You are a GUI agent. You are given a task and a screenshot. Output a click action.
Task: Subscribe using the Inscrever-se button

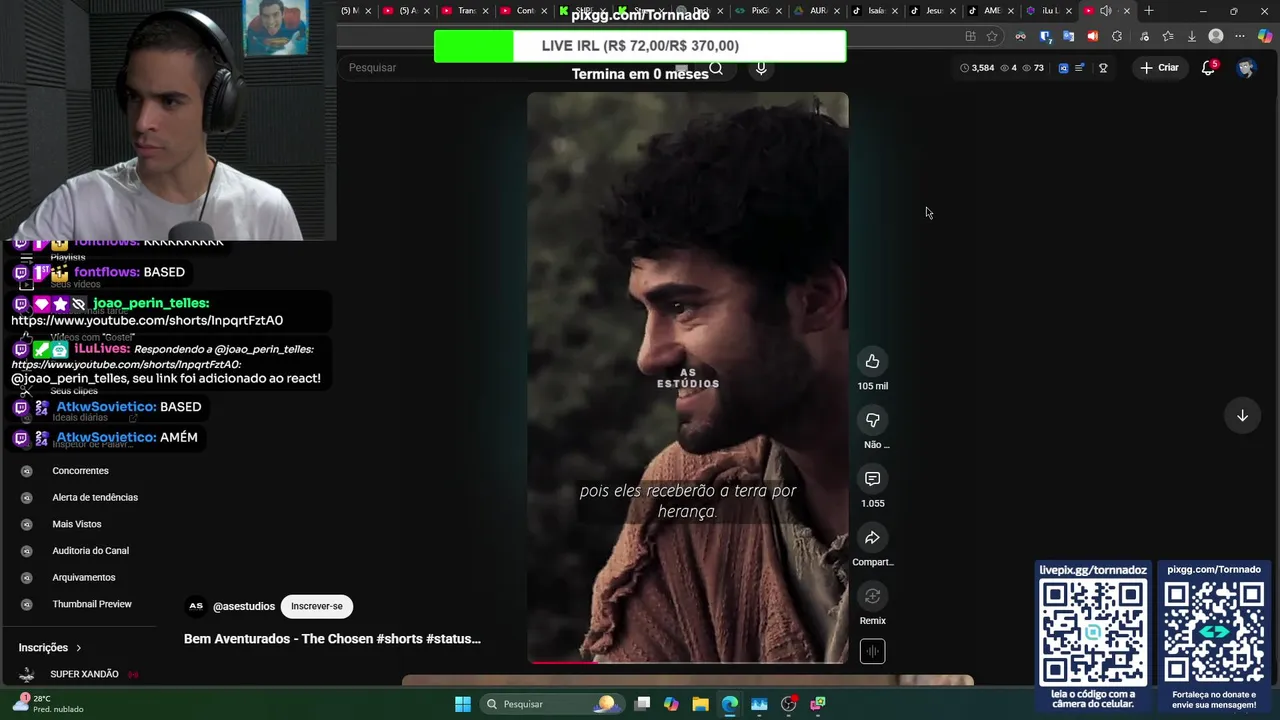pos(317,606)
